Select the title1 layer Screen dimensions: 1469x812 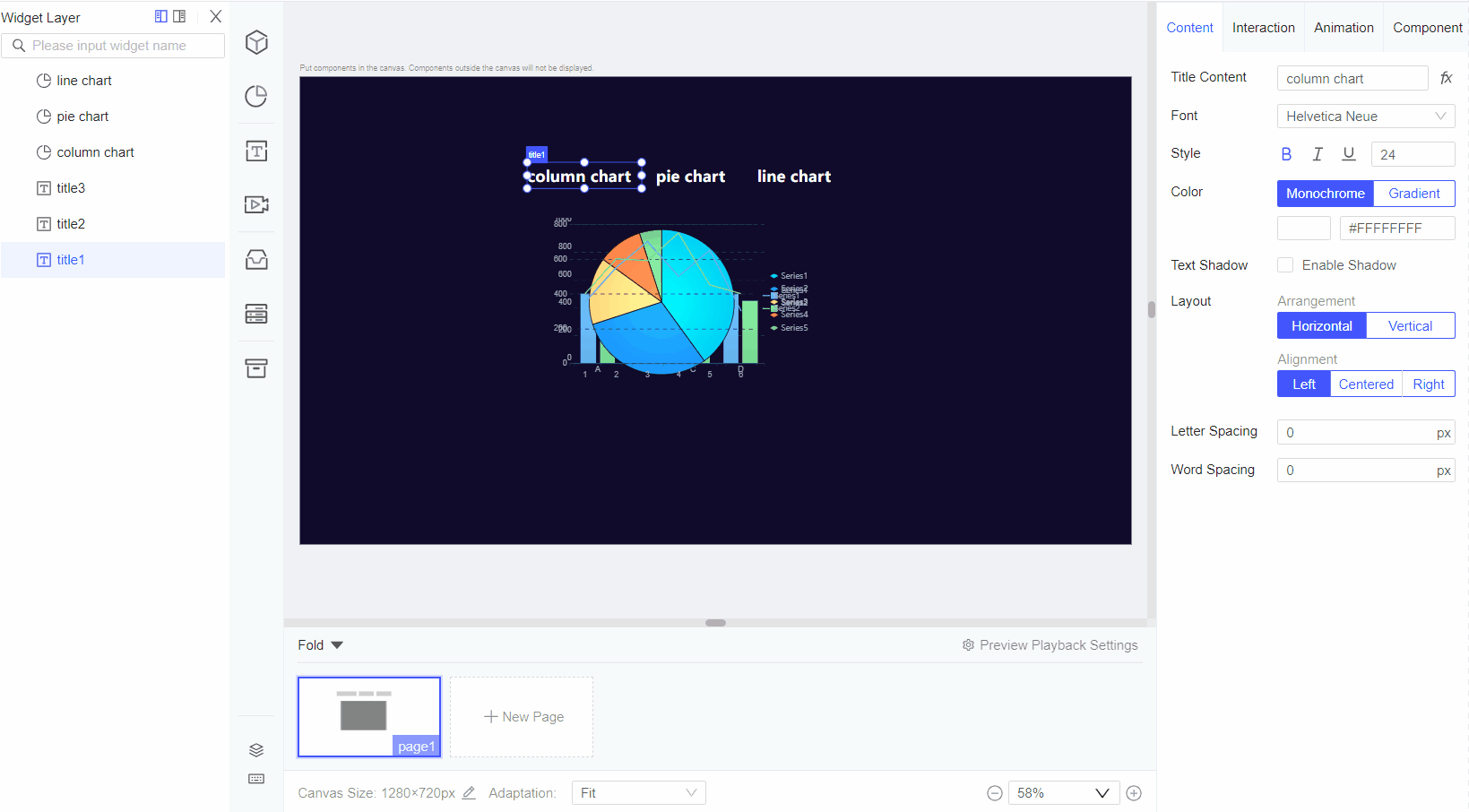113,260
